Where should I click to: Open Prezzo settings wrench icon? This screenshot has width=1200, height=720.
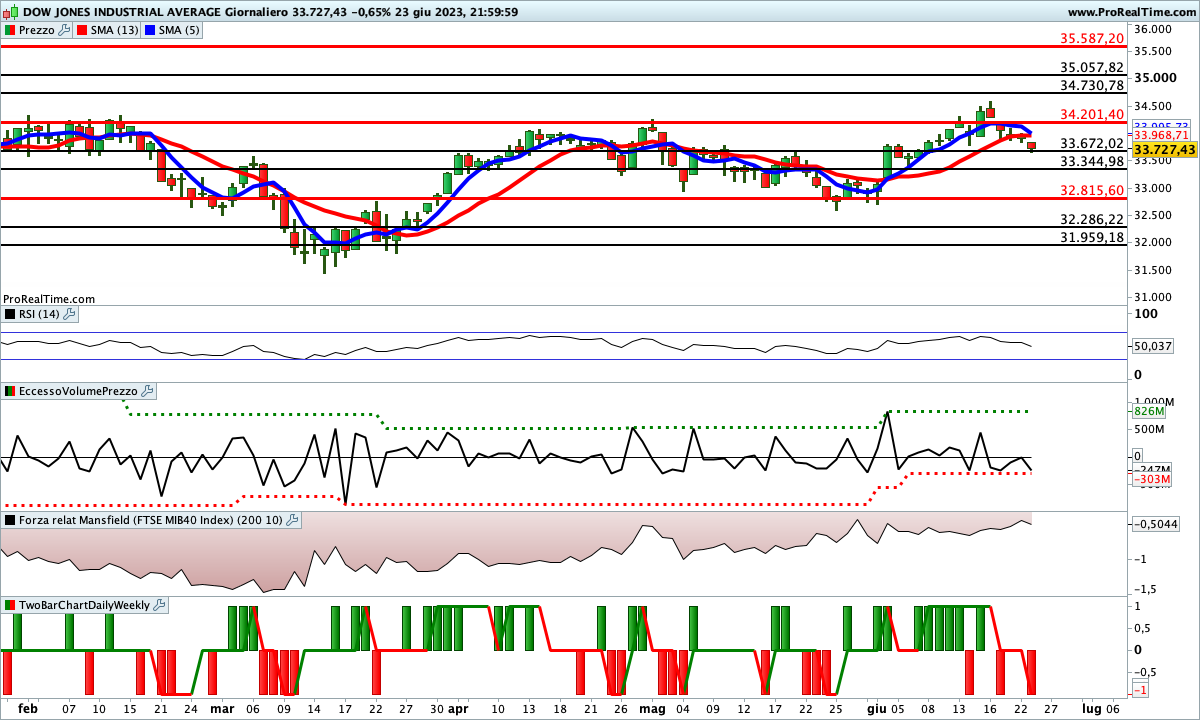[65, 30]
